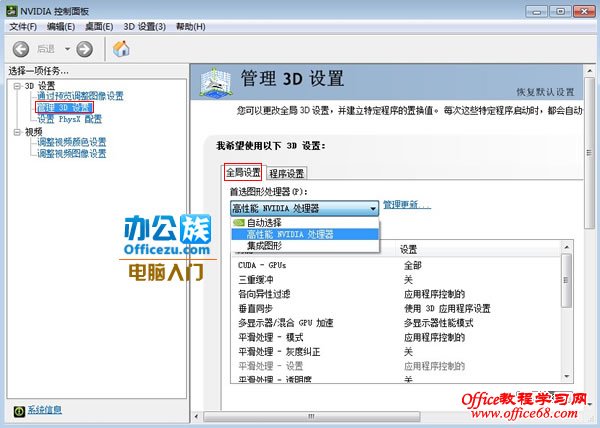Screen dimensions: 600x428
Task: Click the 管理 3D 设置 header icon
Action: (x=215, y=83)
